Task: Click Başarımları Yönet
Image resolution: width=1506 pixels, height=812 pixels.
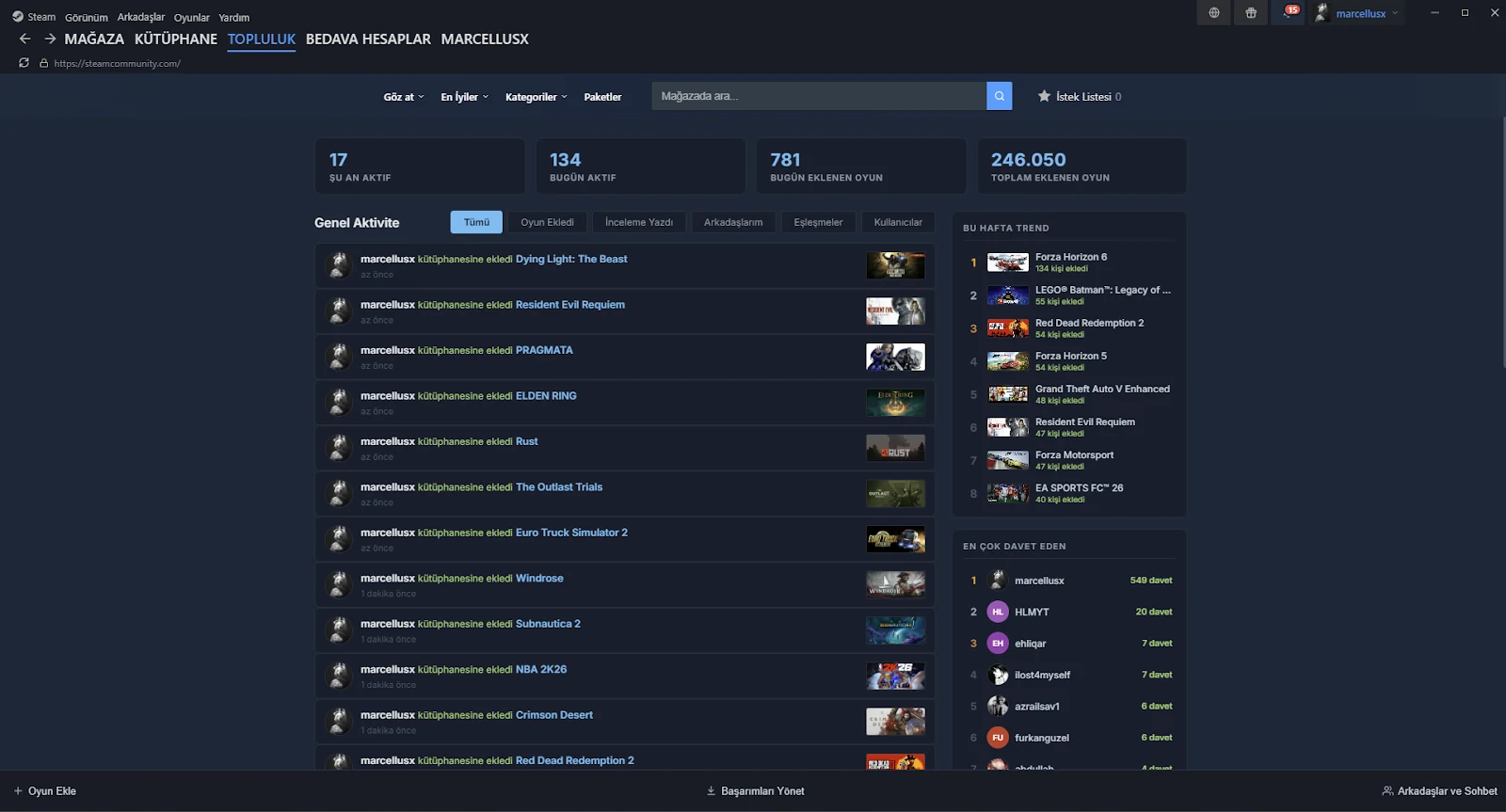Action: tap(756, 791)
